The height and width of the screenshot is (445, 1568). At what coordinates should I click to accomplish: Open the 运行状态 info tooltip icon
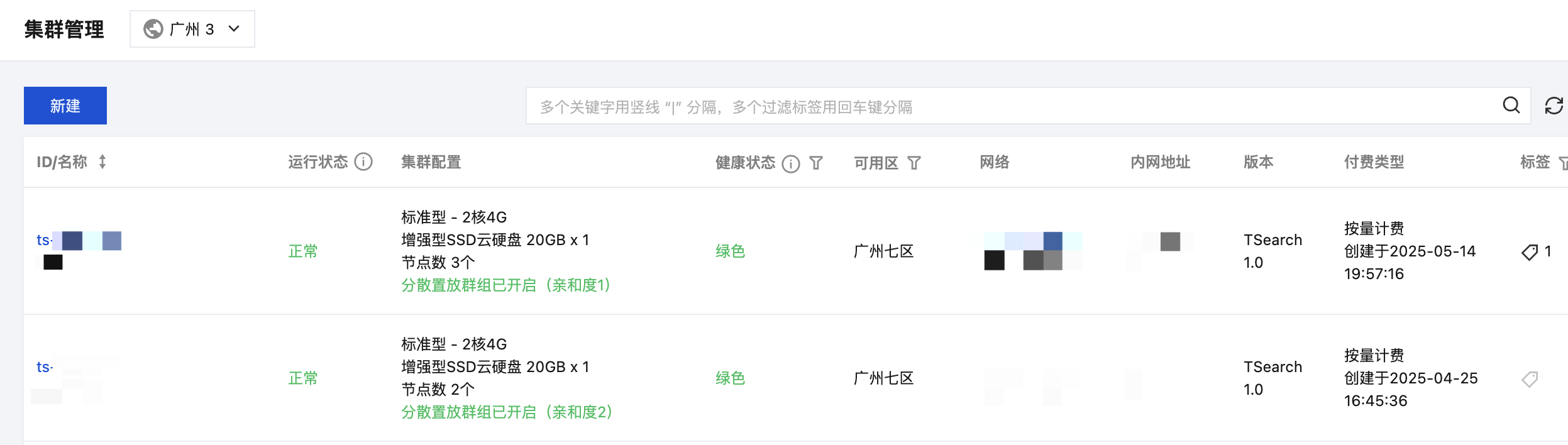click(363, 162)
